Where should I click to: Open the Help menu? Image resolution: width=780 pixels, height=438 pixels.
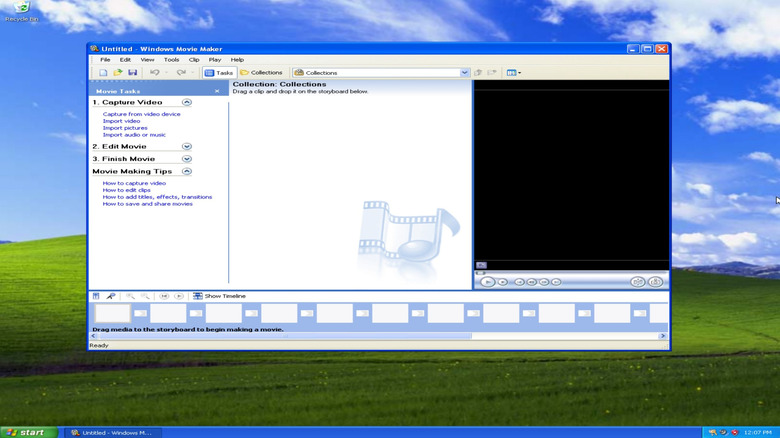237,60
